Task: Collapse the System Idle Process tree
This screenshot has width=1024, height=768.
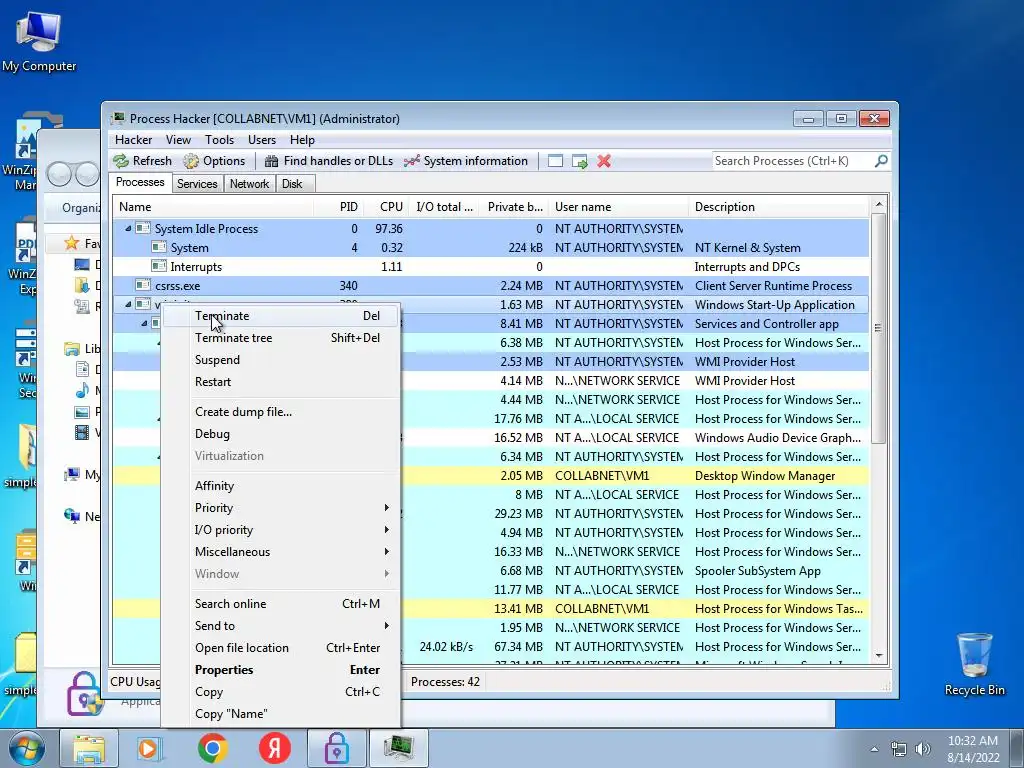Action: (128, 229)
